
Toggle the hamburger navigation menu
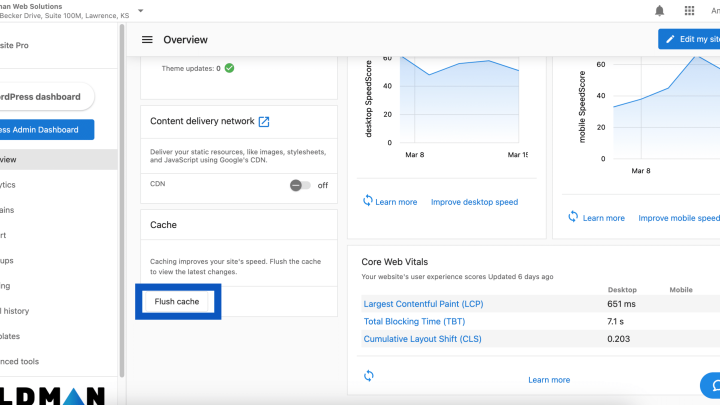pos(147,39)
